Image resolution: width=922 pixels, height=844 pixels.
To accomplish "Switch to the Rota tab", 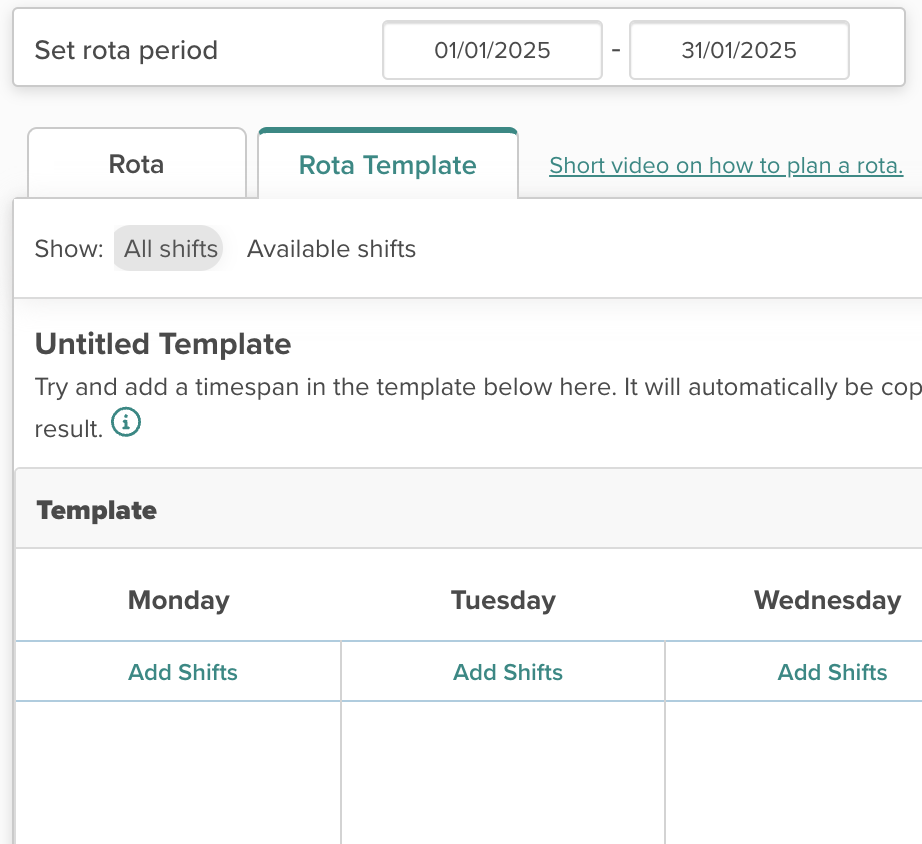I will click(x=136, y=164).
